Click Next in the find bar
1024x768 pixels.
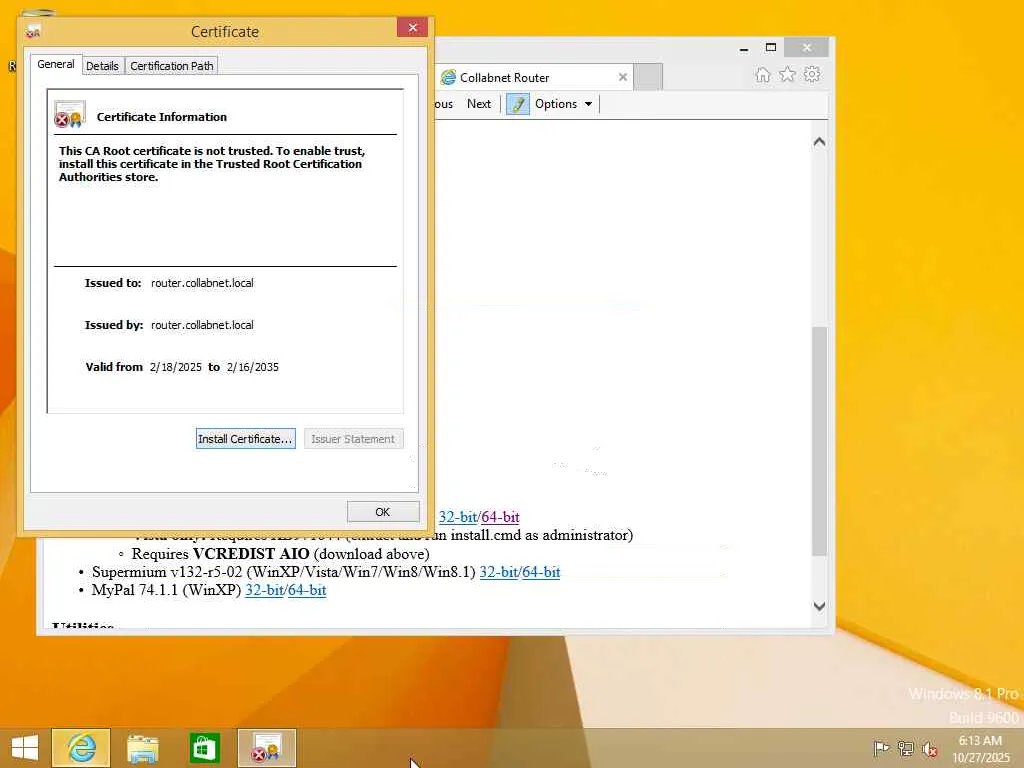click(x=479, y=104)
